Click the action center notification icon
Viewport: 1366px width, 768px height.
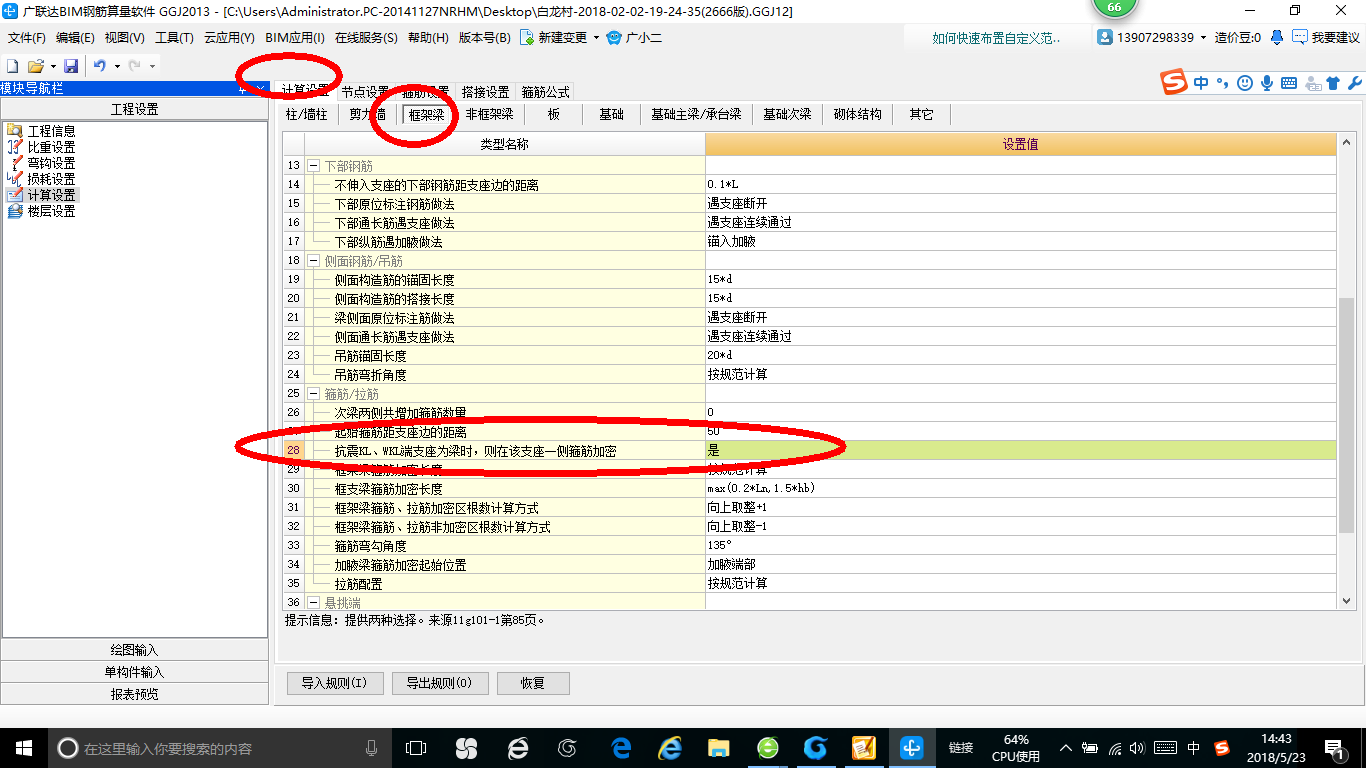click(1334, 748)
